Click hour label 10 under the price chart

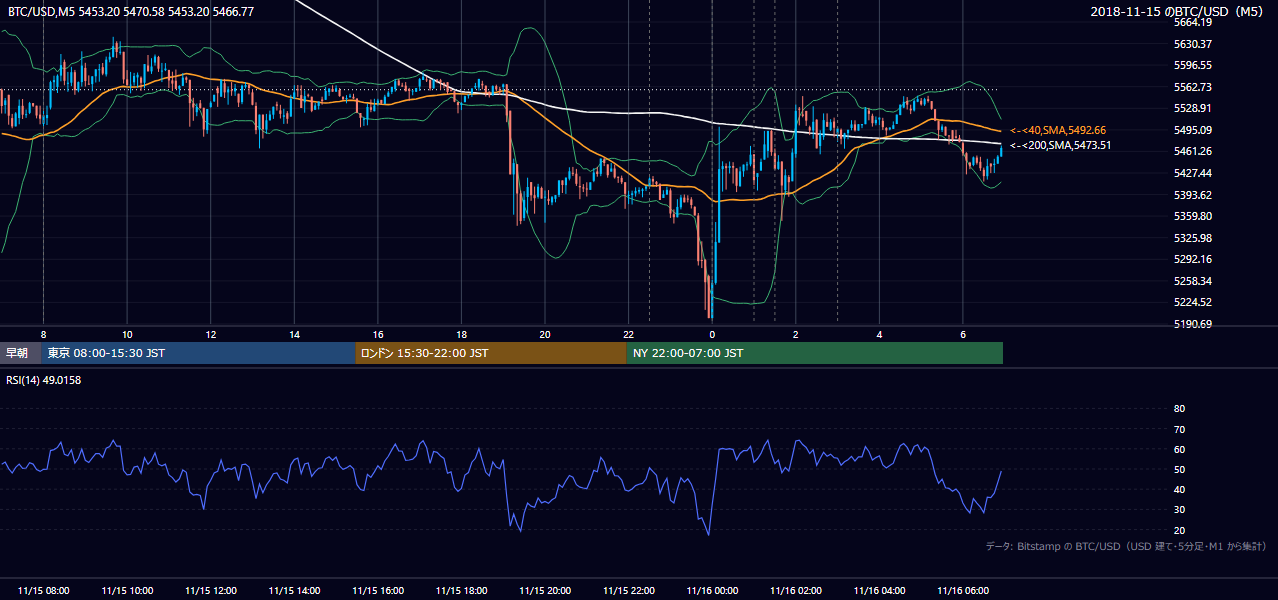coord(127,334)
